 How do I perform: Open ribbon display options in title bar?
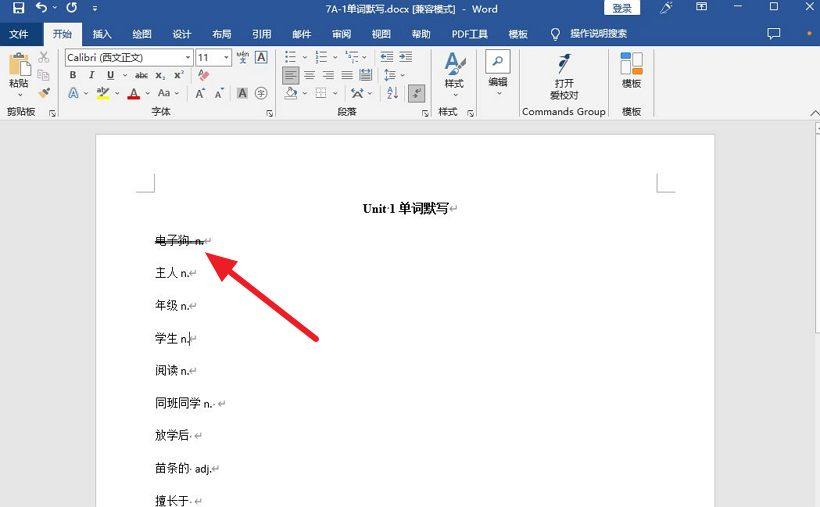(701, 7)
